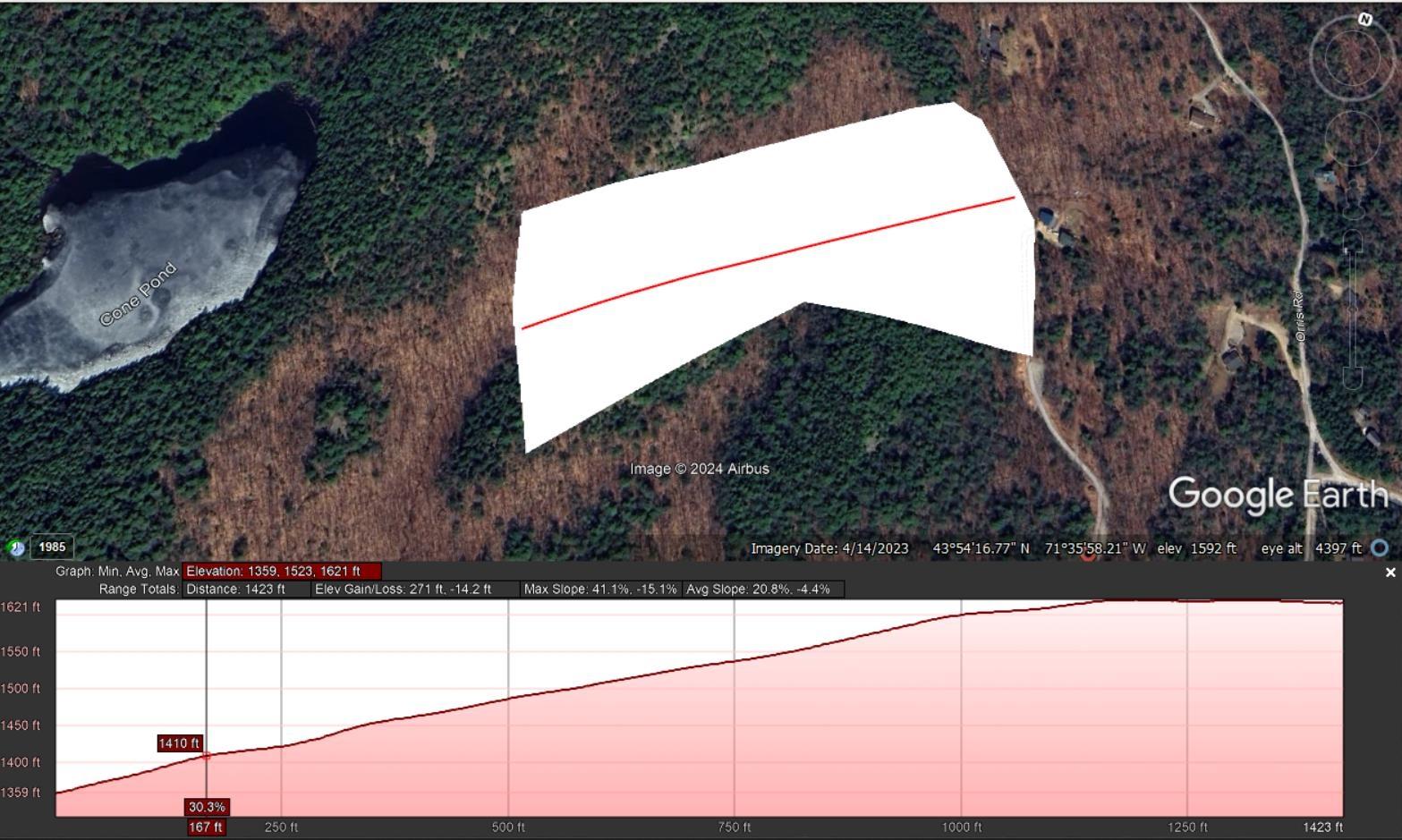Click the Range Totals label
Viewport: 1402px width, 840px height.
(x=139, y=589)
